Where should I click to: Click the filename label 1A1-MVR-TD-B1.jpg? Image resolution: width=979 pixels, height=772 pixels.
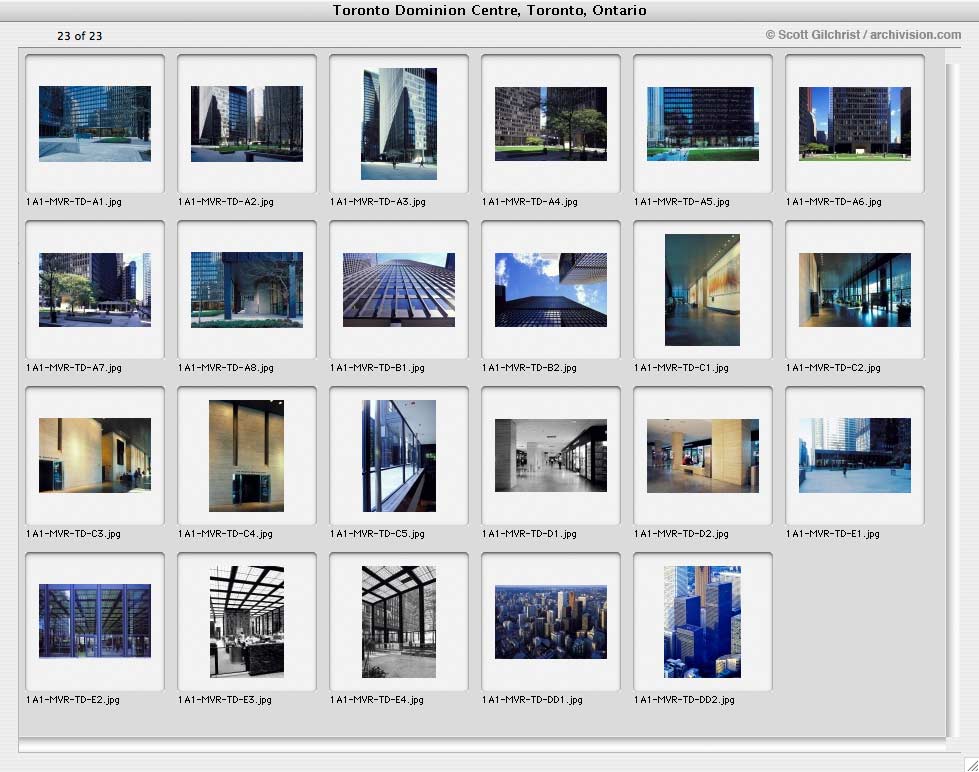(x=377, y=368)
